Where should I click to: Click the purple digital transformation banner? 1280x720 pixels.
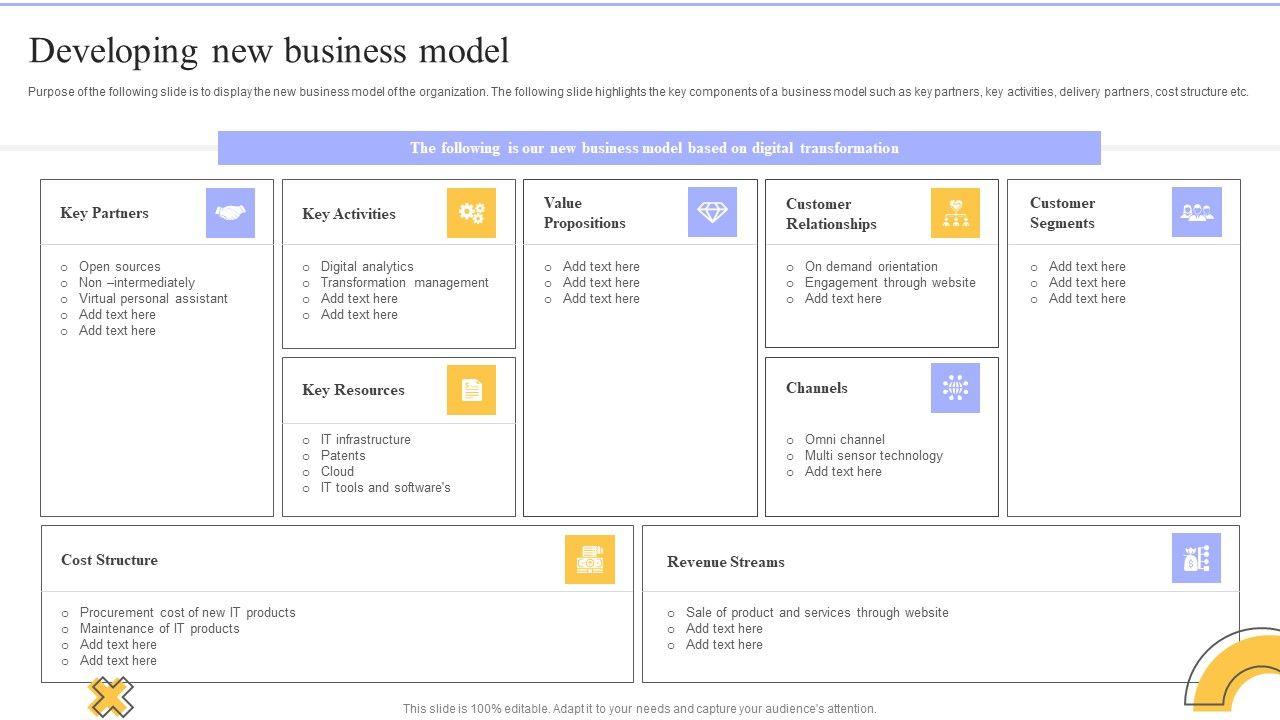point(658,148)
